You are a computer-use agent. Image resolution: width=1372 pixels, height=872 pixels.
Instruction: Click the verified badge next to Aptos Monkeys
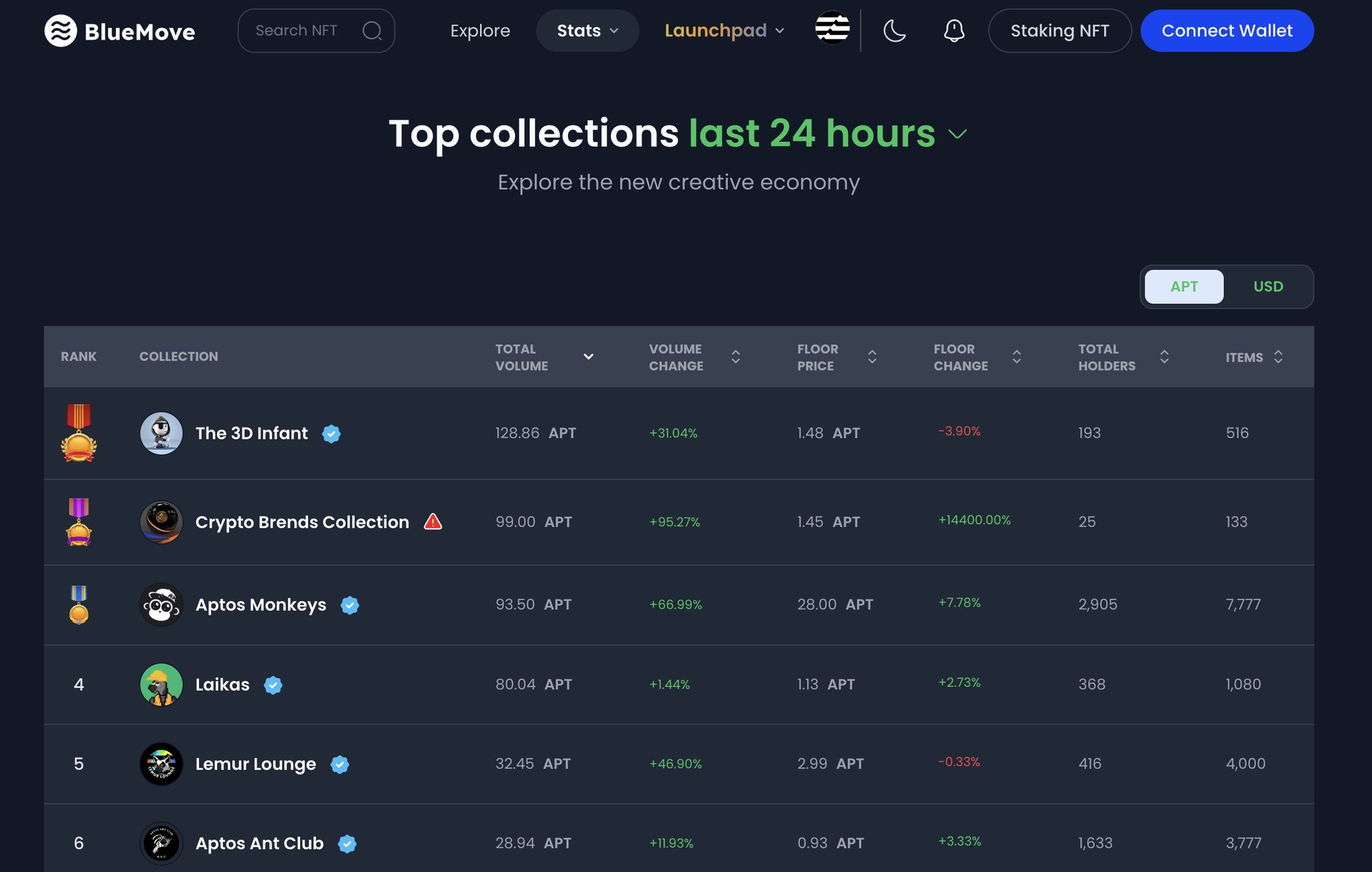350,605
